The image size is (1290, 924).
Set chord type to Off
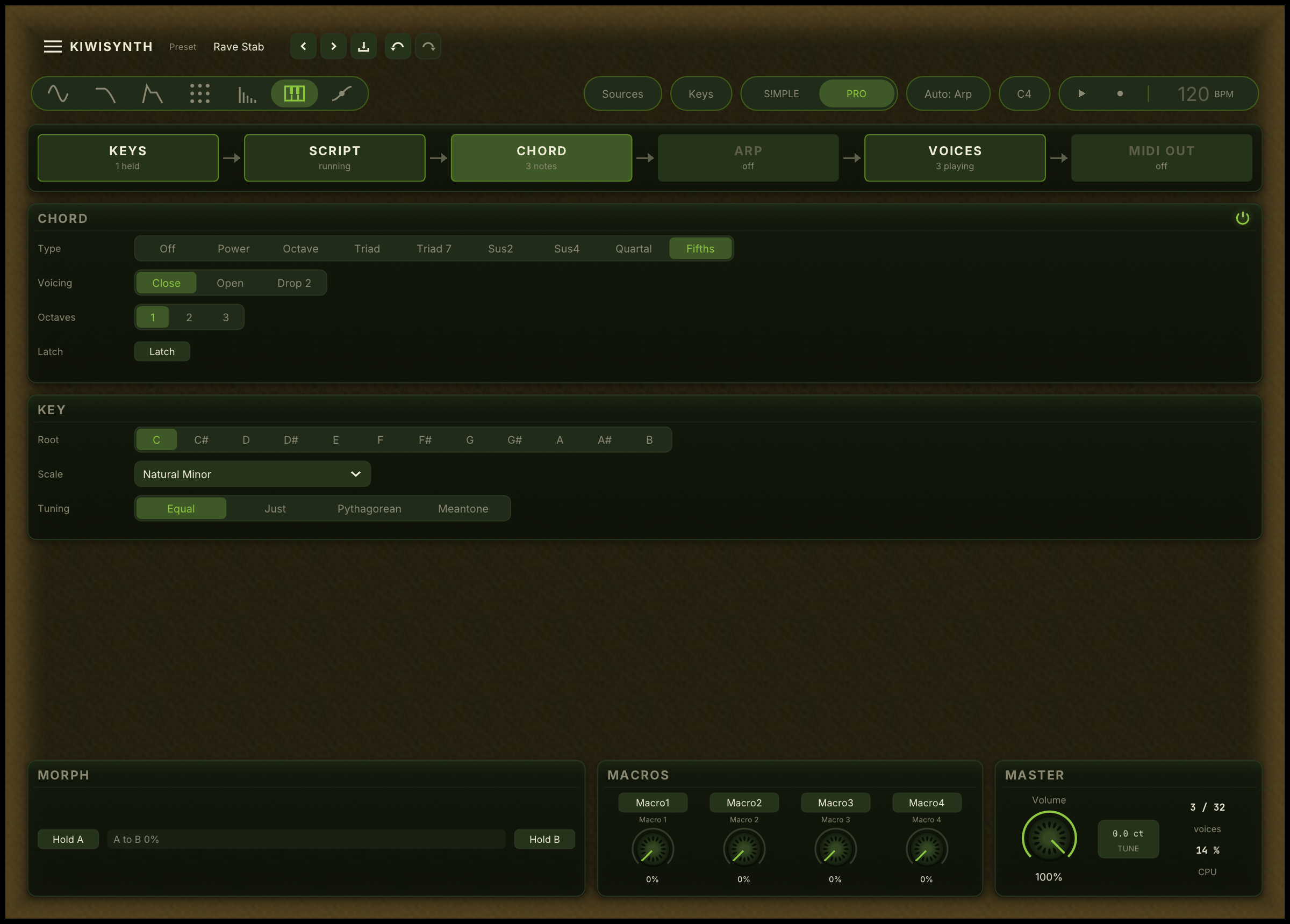coord(168,249)
